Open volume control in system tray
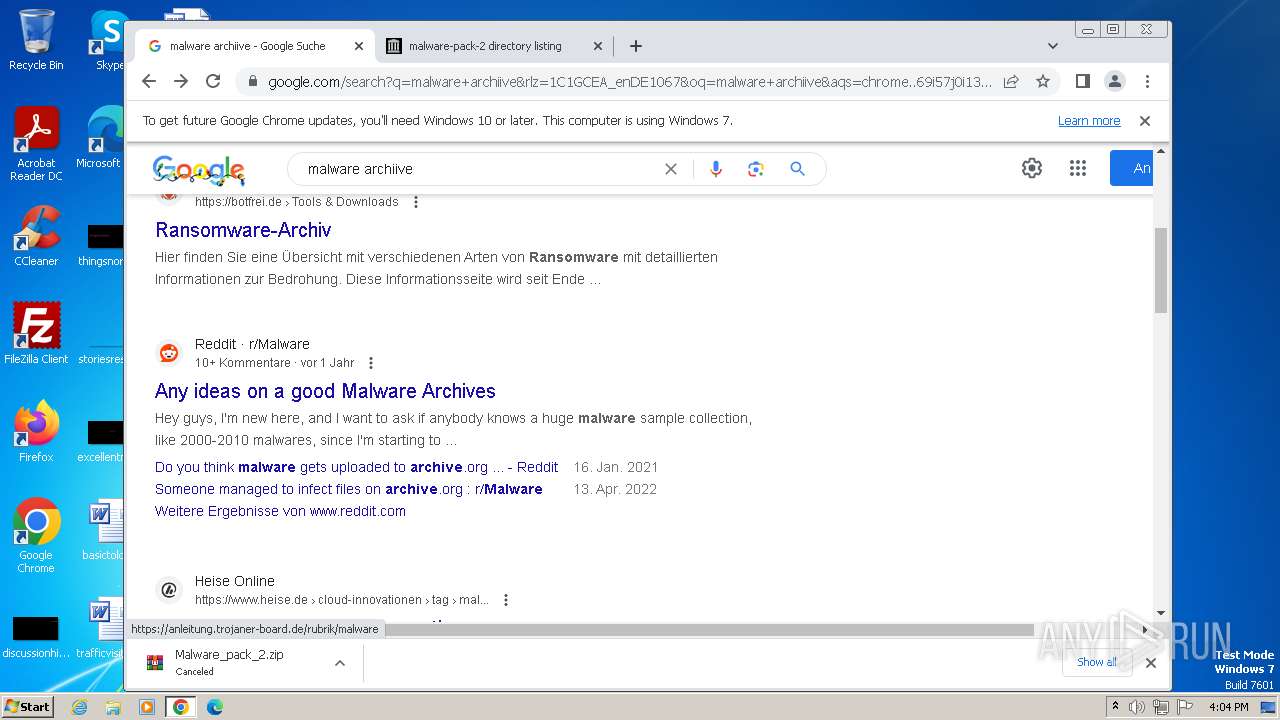 (x=1137, y=707)
